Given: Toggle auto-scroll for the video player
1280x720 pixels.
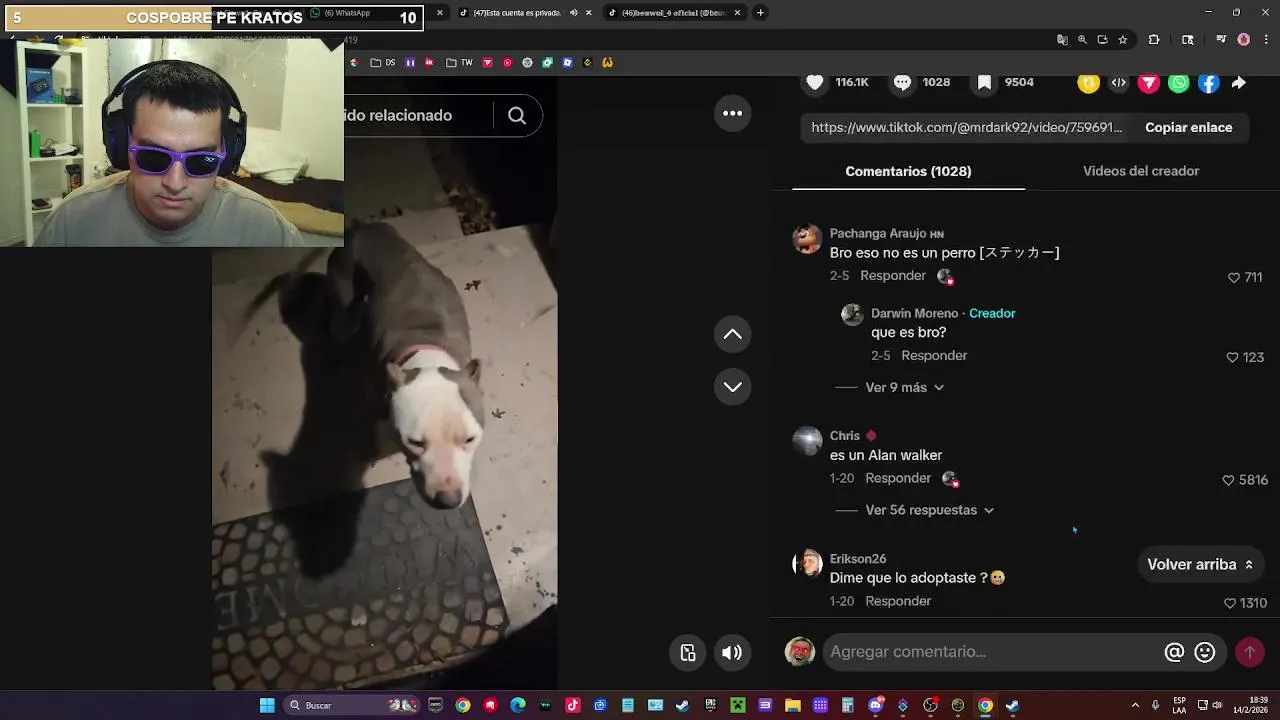Looking at the screenshot, I should pyautogui.click(x=688, y=653).
